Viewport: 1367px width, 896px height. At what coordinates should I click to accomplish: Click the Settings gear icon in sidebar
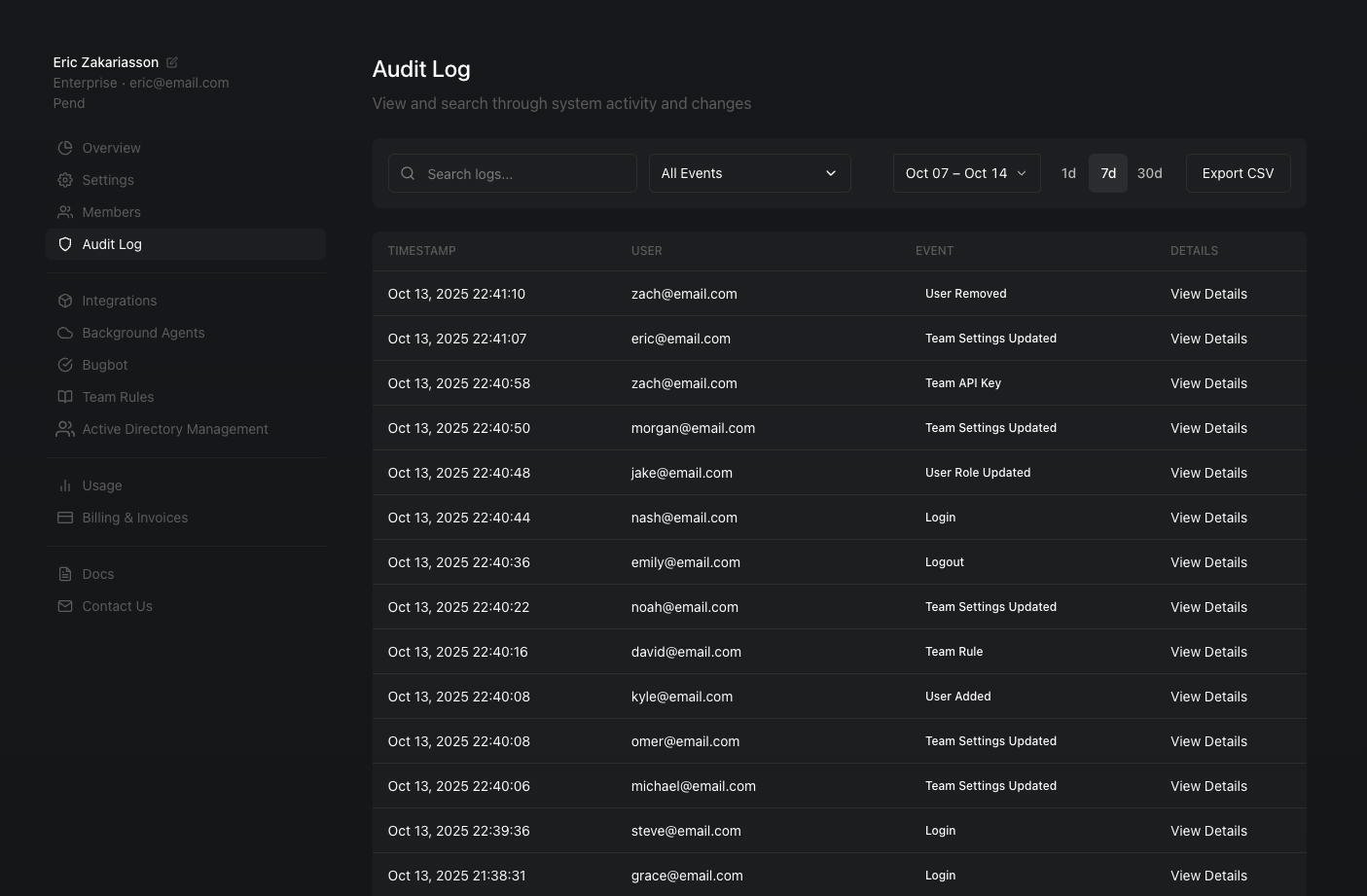(65, 180)
